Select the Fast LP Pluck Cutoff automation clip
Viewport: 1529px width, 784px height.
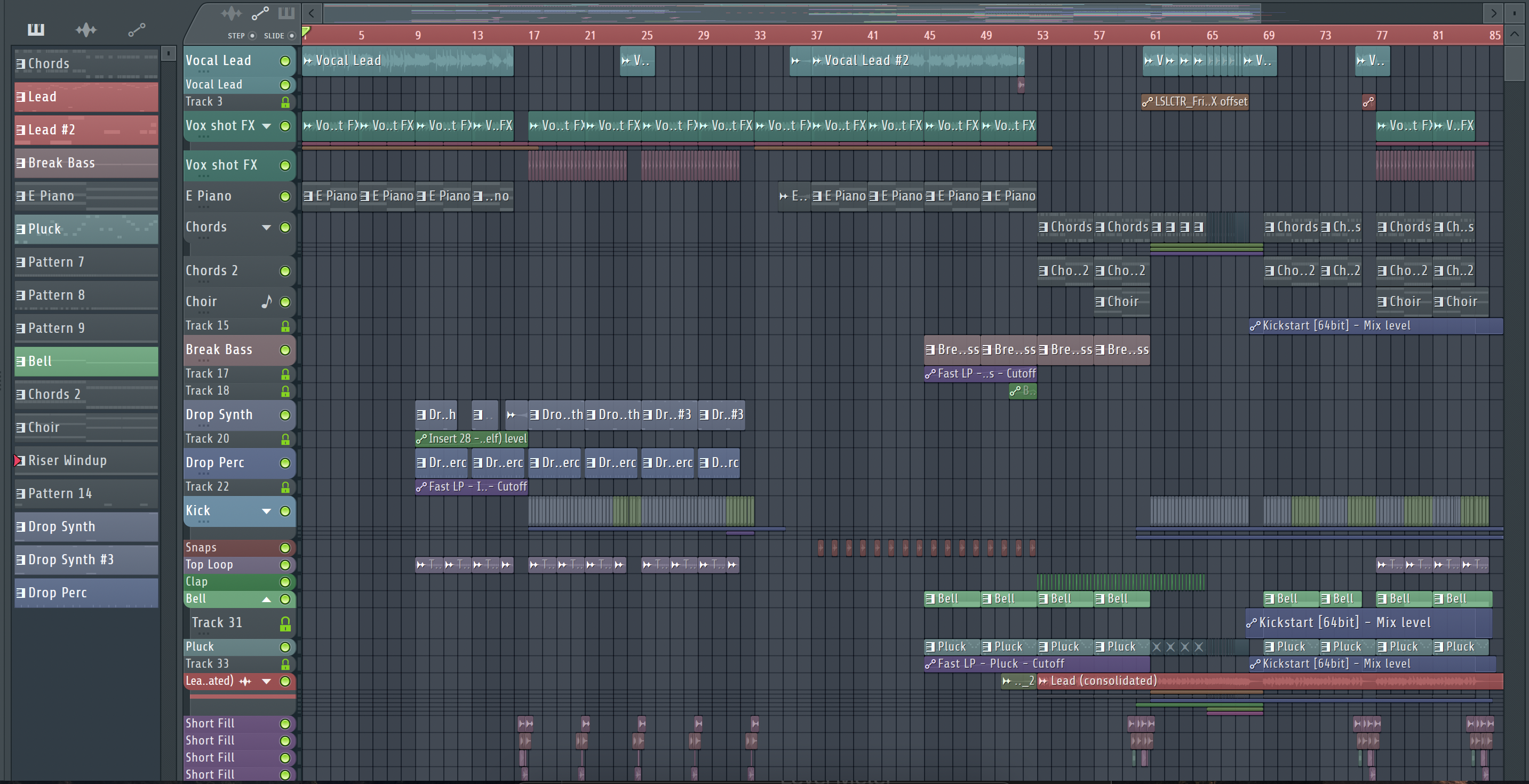[1037, 663]
